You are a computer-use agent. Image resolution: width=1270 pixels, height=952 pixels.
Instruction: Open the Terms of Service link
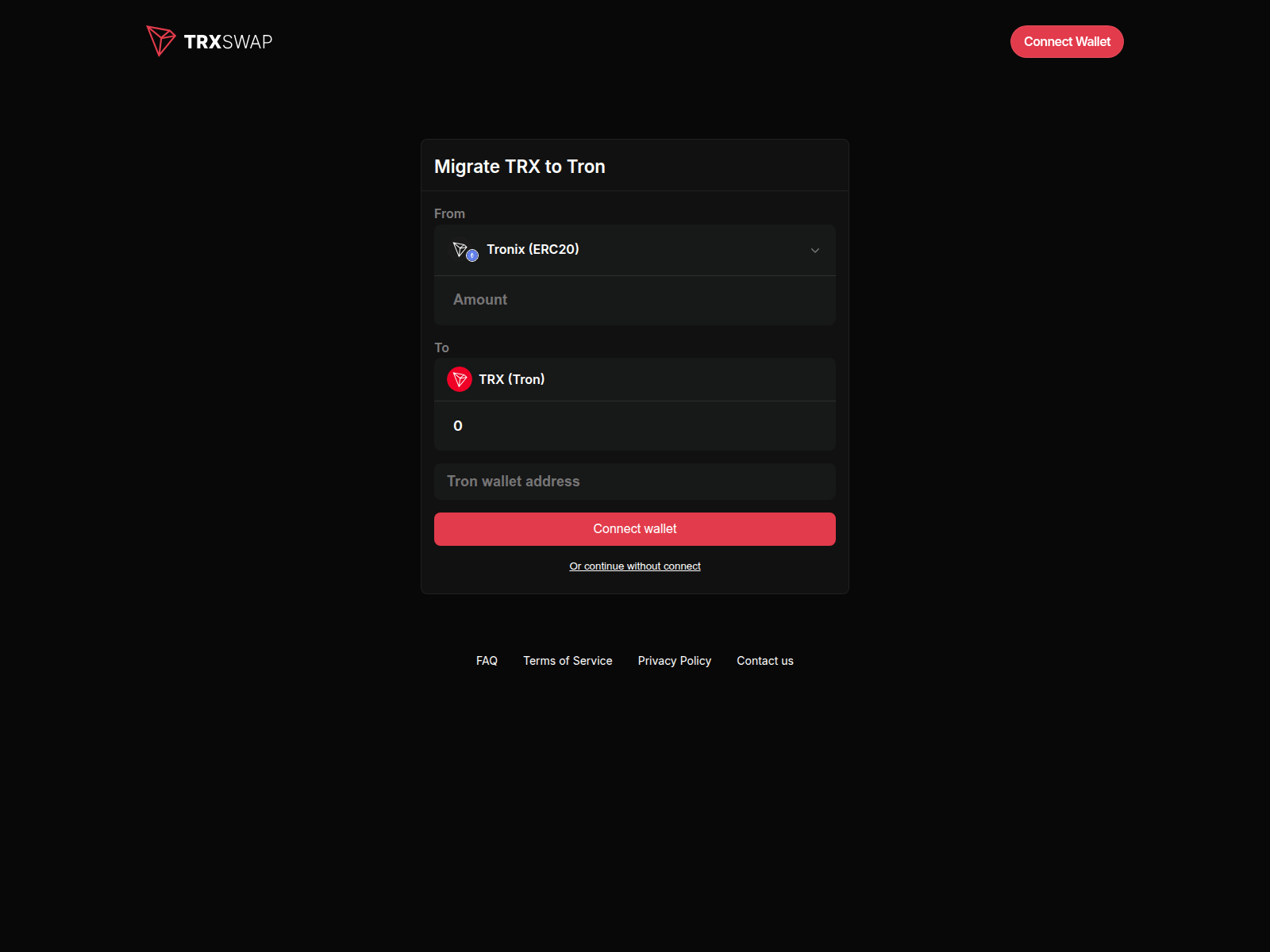click(568, 661)
